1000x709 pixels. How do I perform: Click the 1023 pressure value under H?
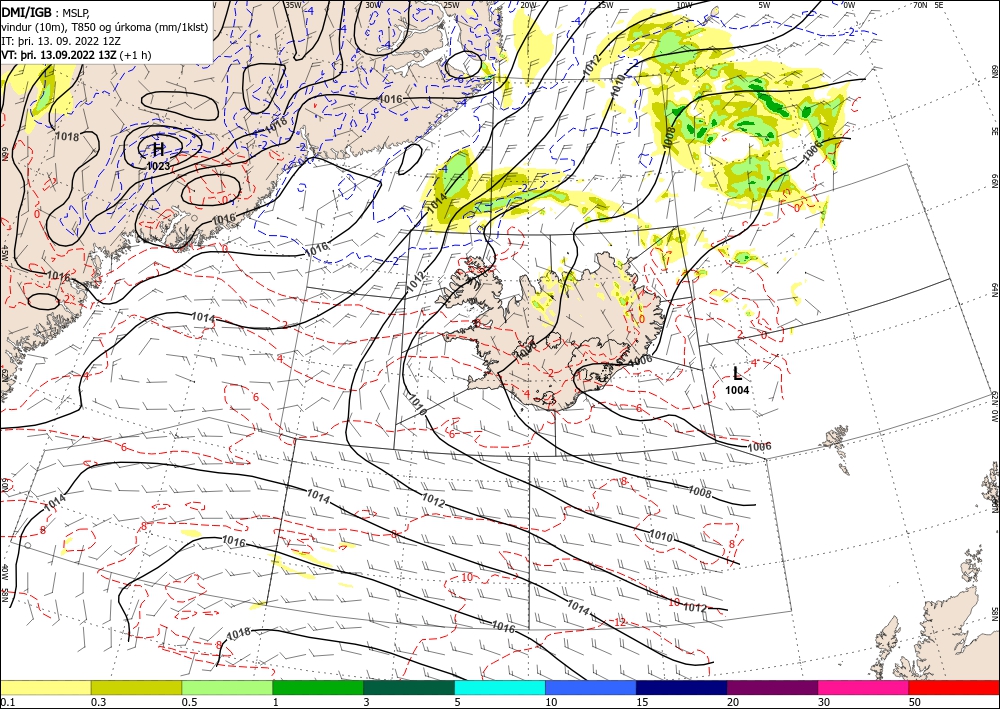158,166
